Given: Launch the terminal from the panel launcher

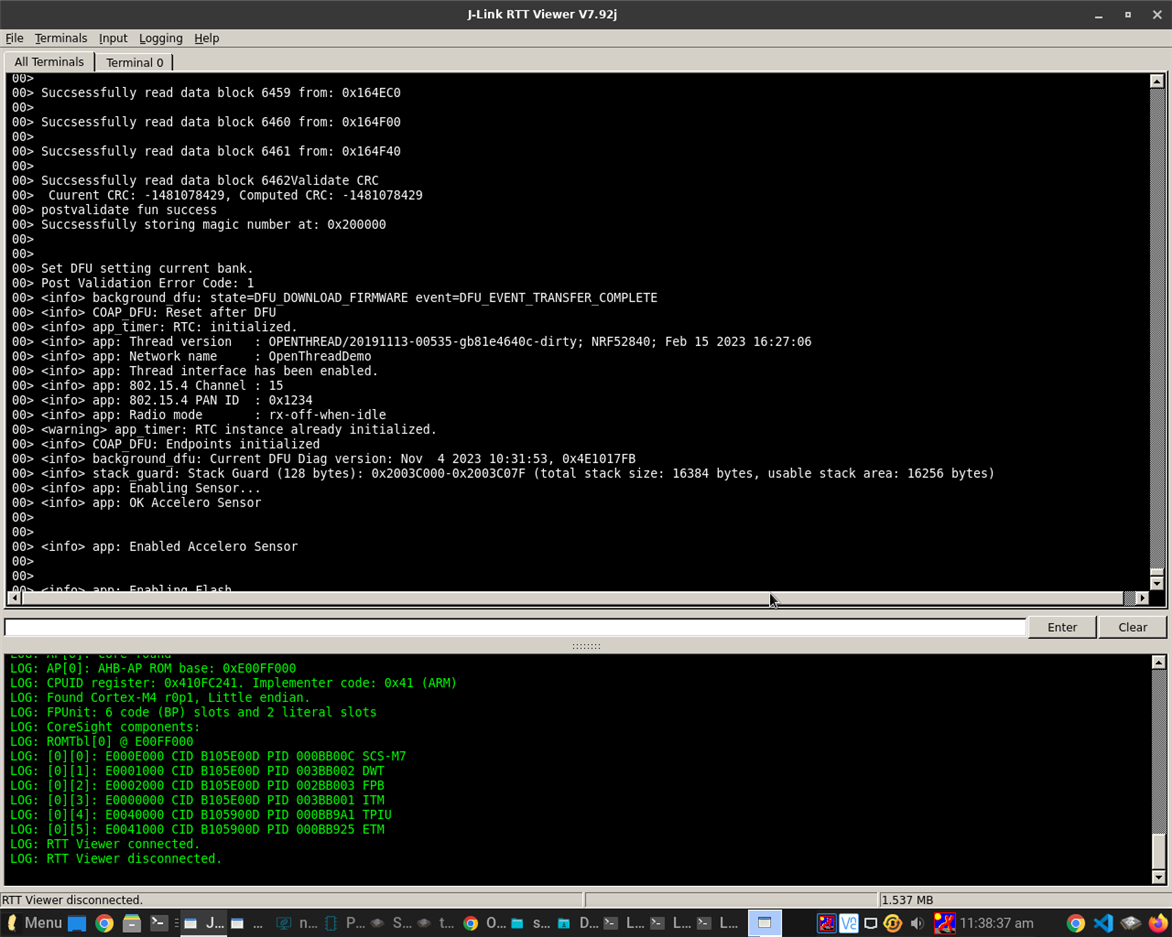Looking at the screenshot, I should click(x=158, y=923).
